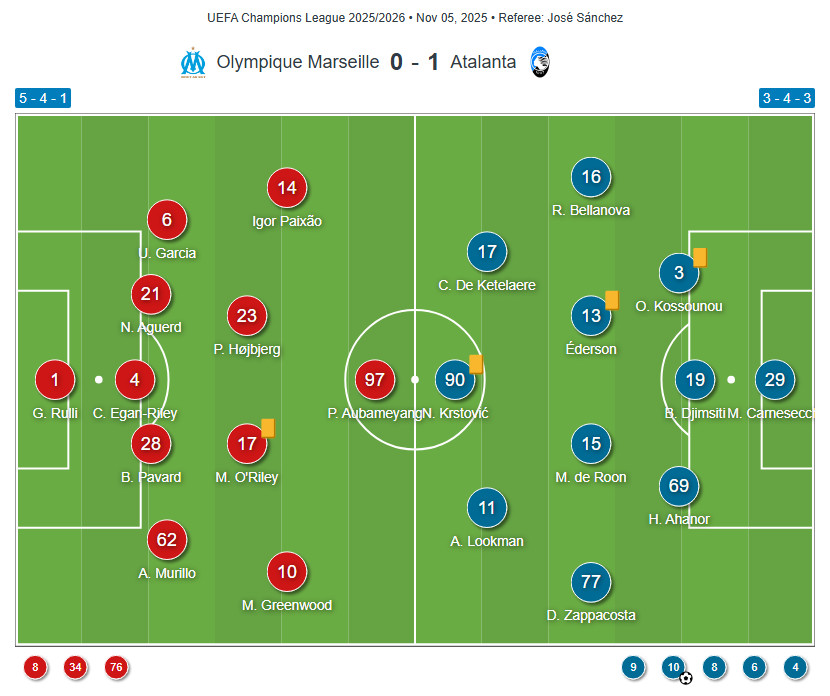Click the Atalanta team name
830x696 pixels.
click(483, 62)
